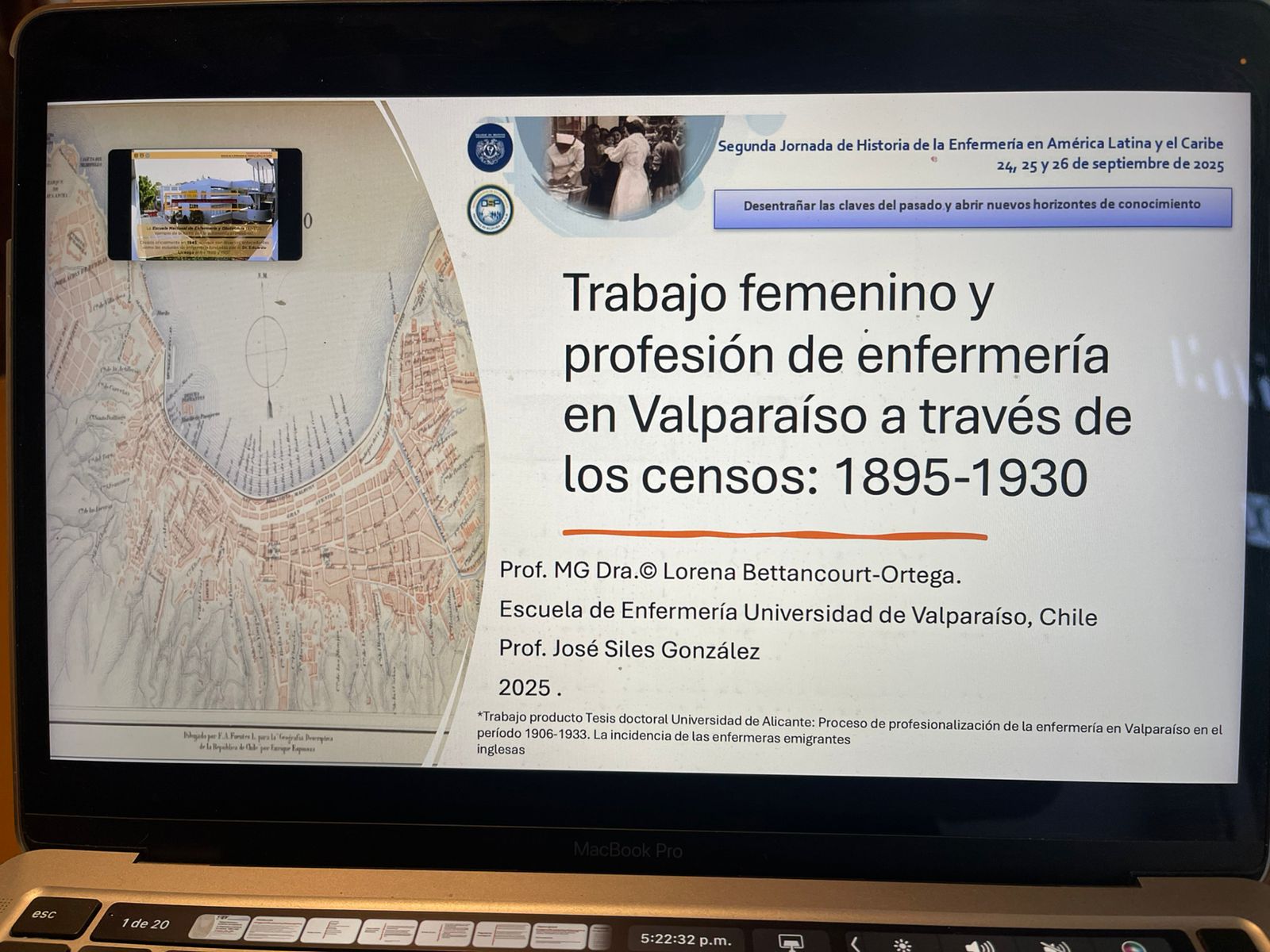Click the blue 'Desentrañar las claves' banner

(x=972, y=207)
